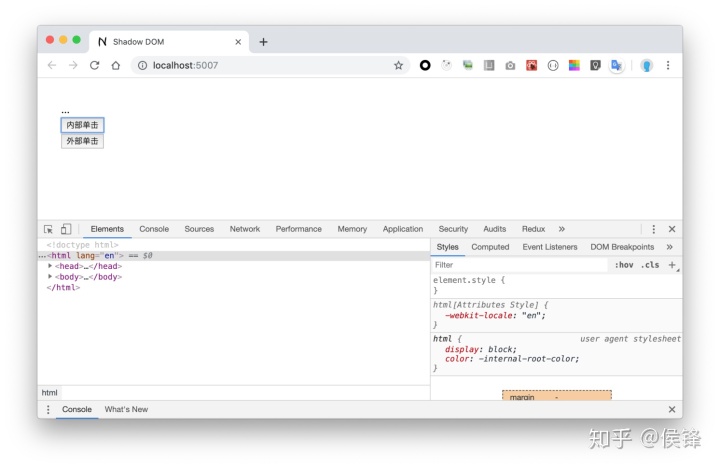Select the html lang="en" element row
This screenshot has width=720, height=468.
(x=234, y=255)
